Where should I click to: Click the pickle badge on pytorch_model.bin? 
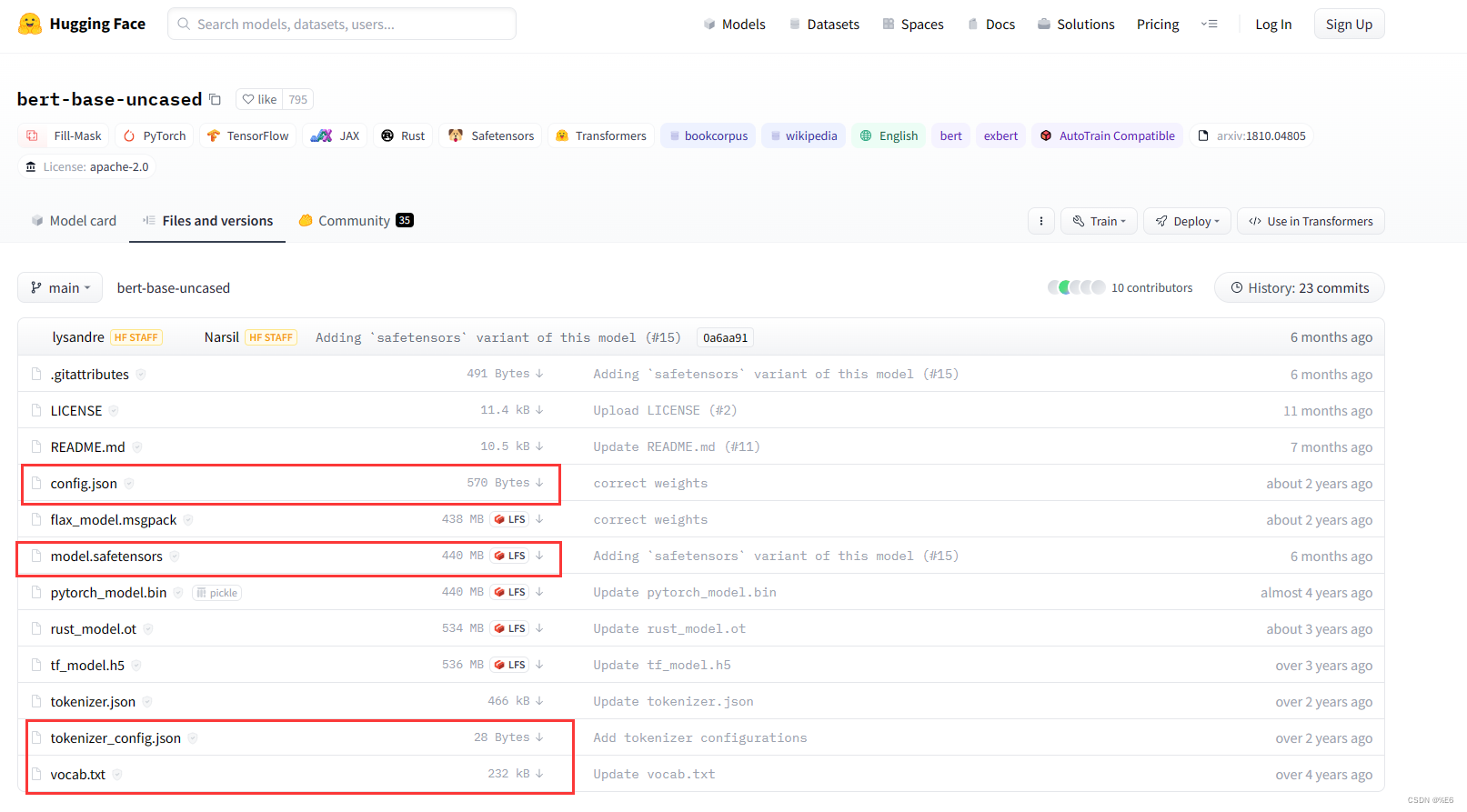[216, 593]
